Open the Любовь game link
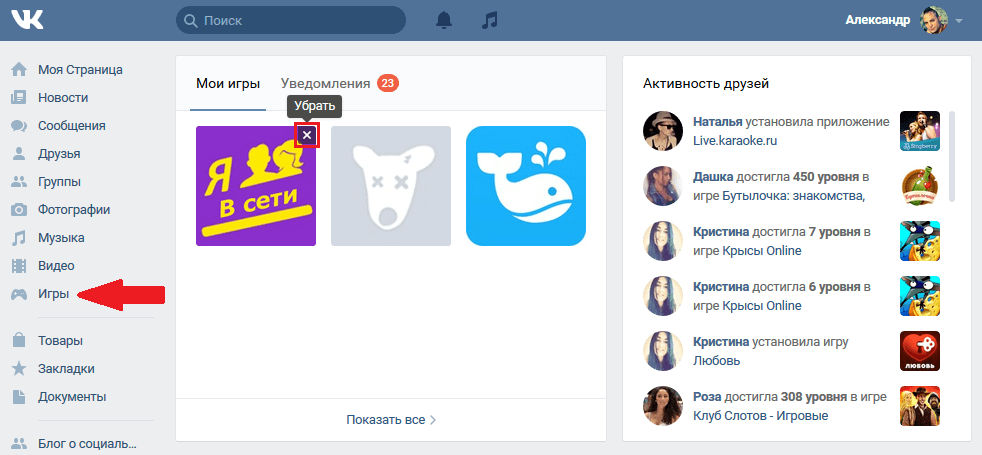The image size is (982, 455). (x=716, y=361)
